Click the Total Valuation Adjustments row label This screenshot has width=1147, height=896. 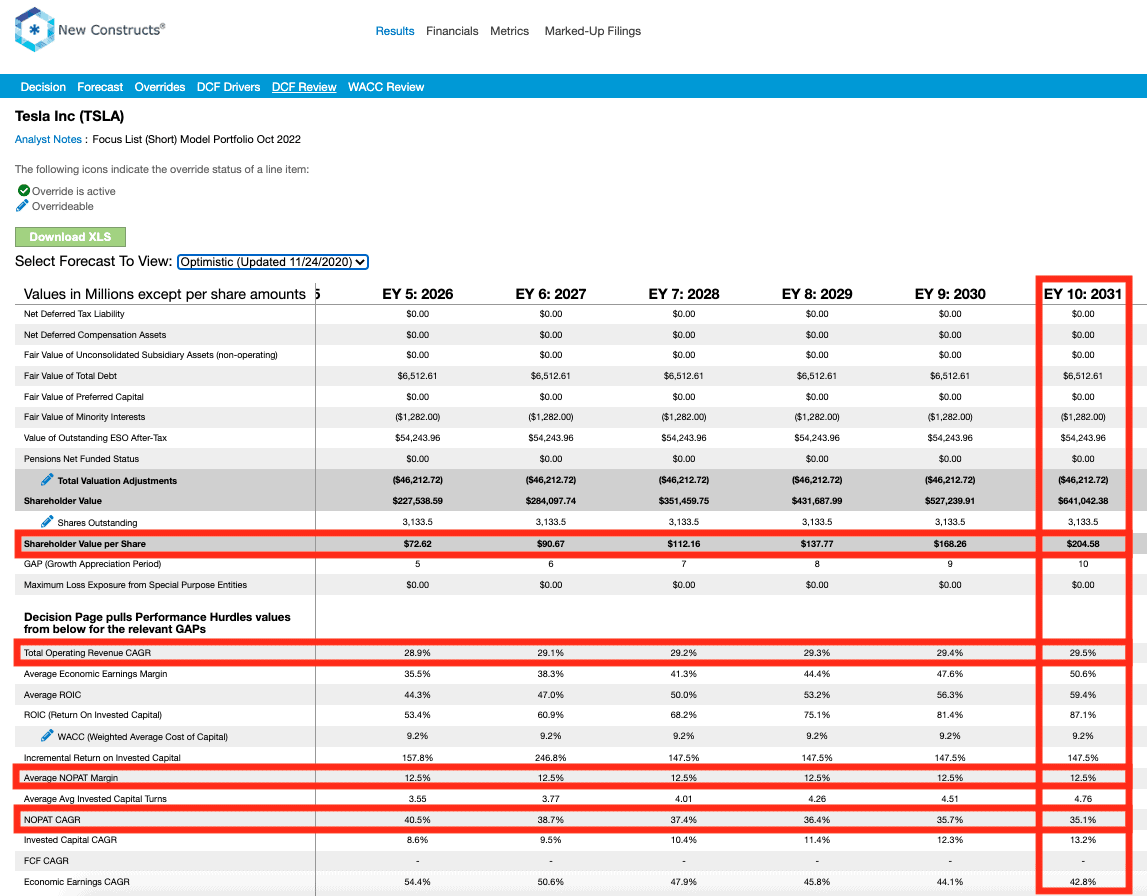(x=117, y=481)
